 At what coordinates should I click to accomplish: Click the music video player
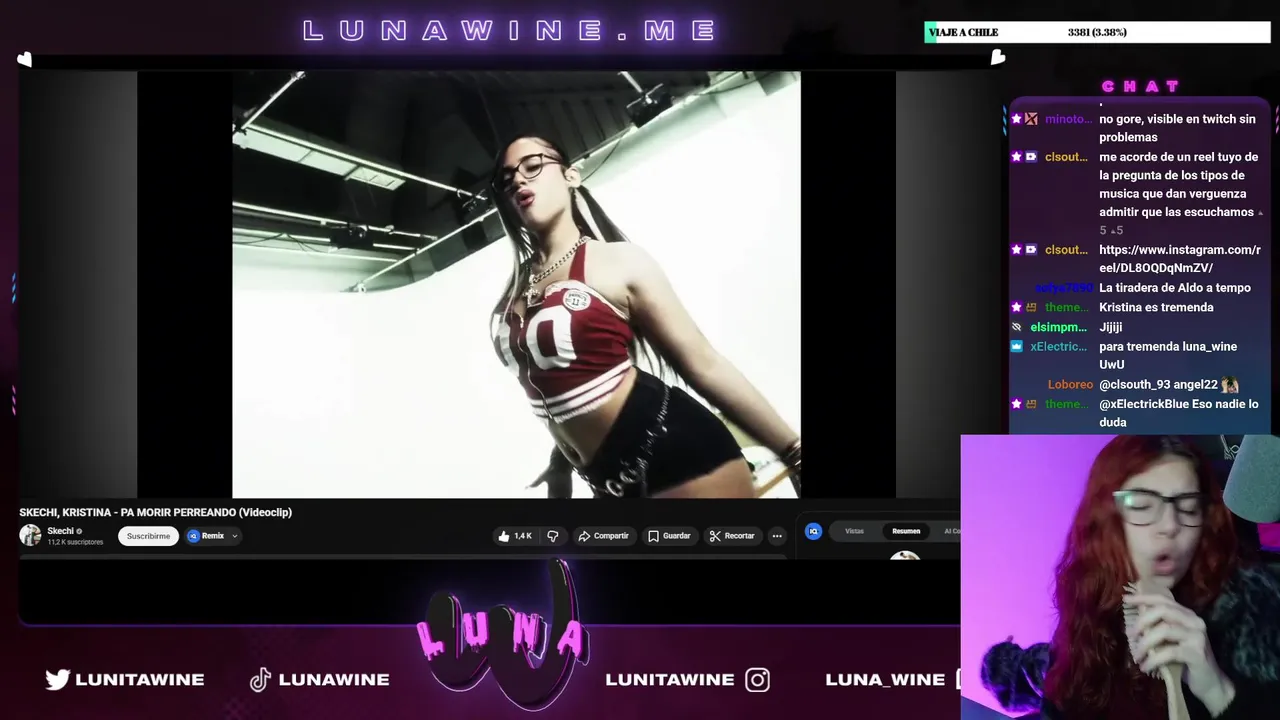pyautogui.click(x=516, y=285)
